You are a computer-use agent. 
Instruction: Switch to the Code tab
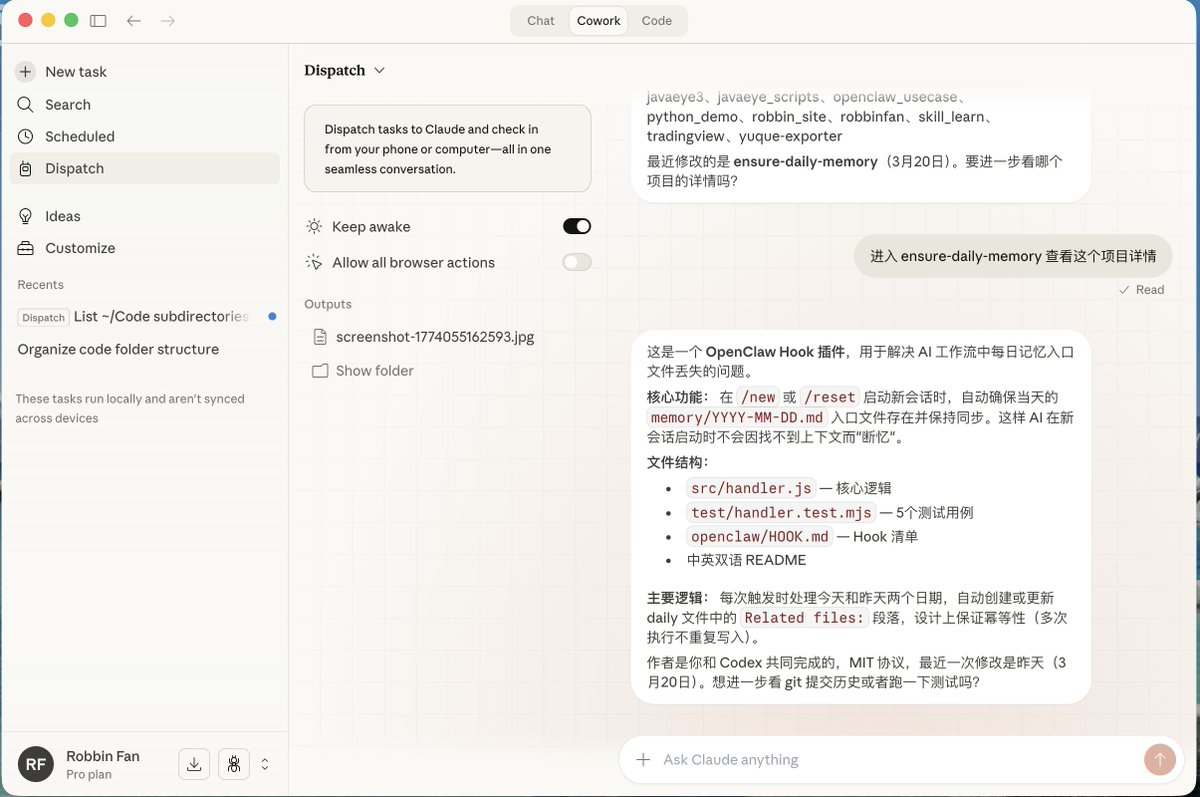pyautogui.click(x=656, y=20)
